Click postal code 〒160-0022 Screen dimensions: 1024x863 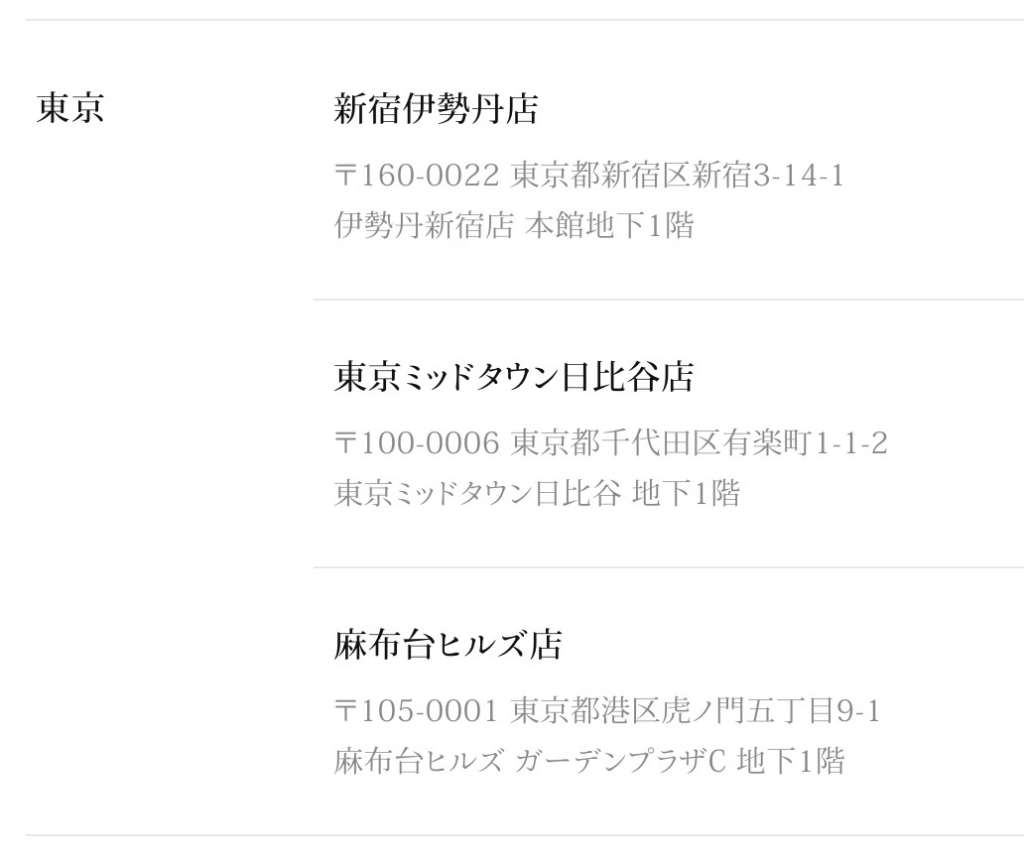pos(415,177)
